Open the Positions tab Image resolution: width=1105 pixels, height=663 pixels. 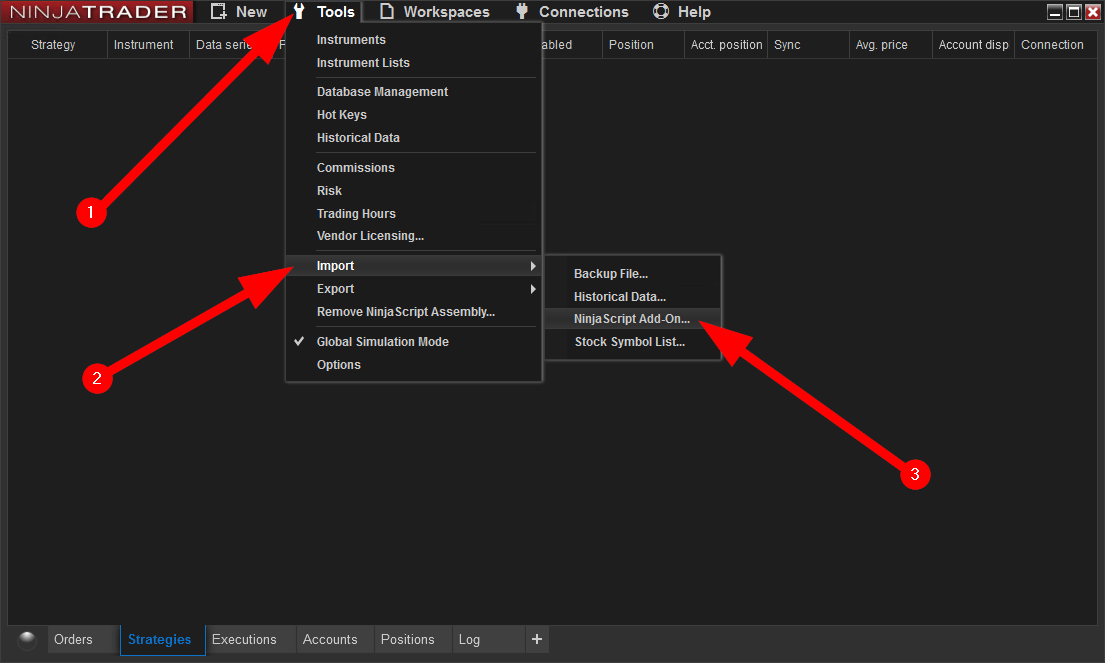(407, 640)
